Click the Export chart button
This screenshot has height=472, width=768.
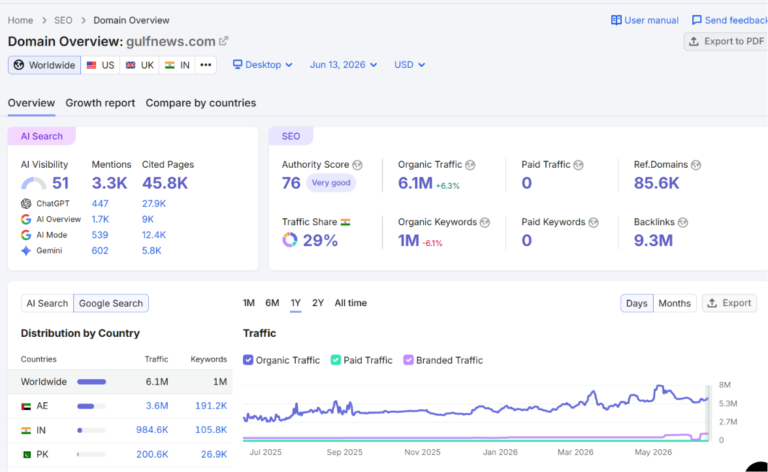(x=729, y=303)
